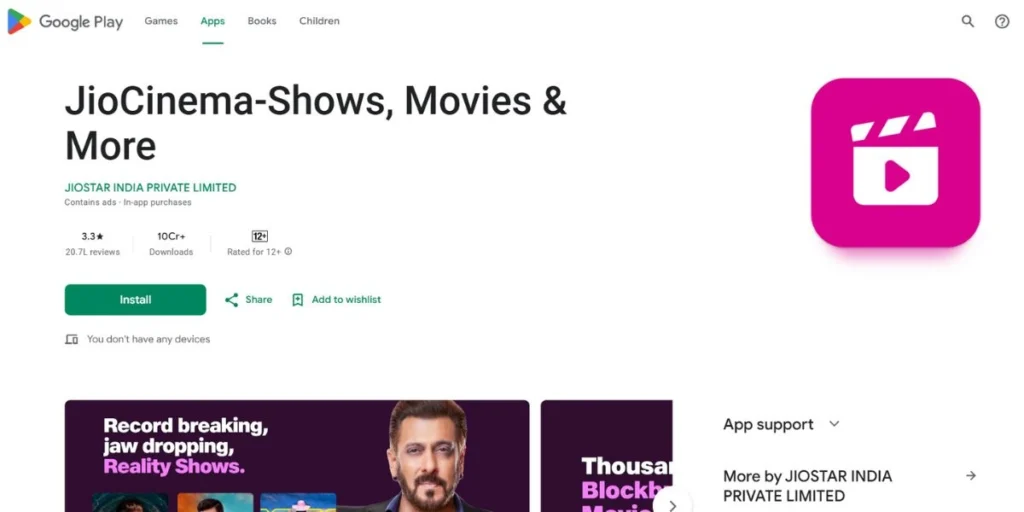This screenshot has height=512, width=1024.
Task: Click the rating info circle icon
Action: coord(289,251)
